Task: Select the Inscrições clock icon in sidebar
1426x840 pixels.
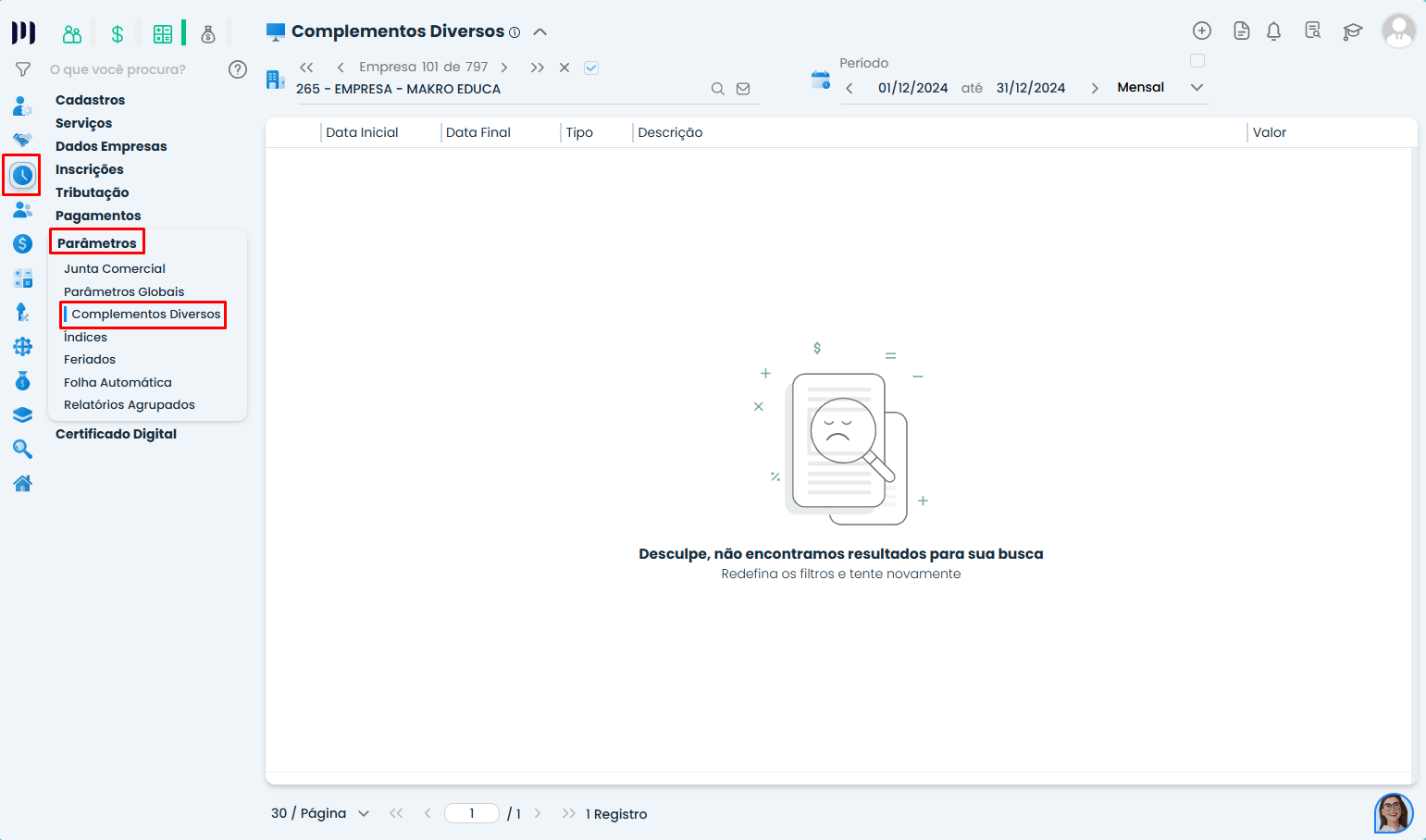Action: [22, 175]
